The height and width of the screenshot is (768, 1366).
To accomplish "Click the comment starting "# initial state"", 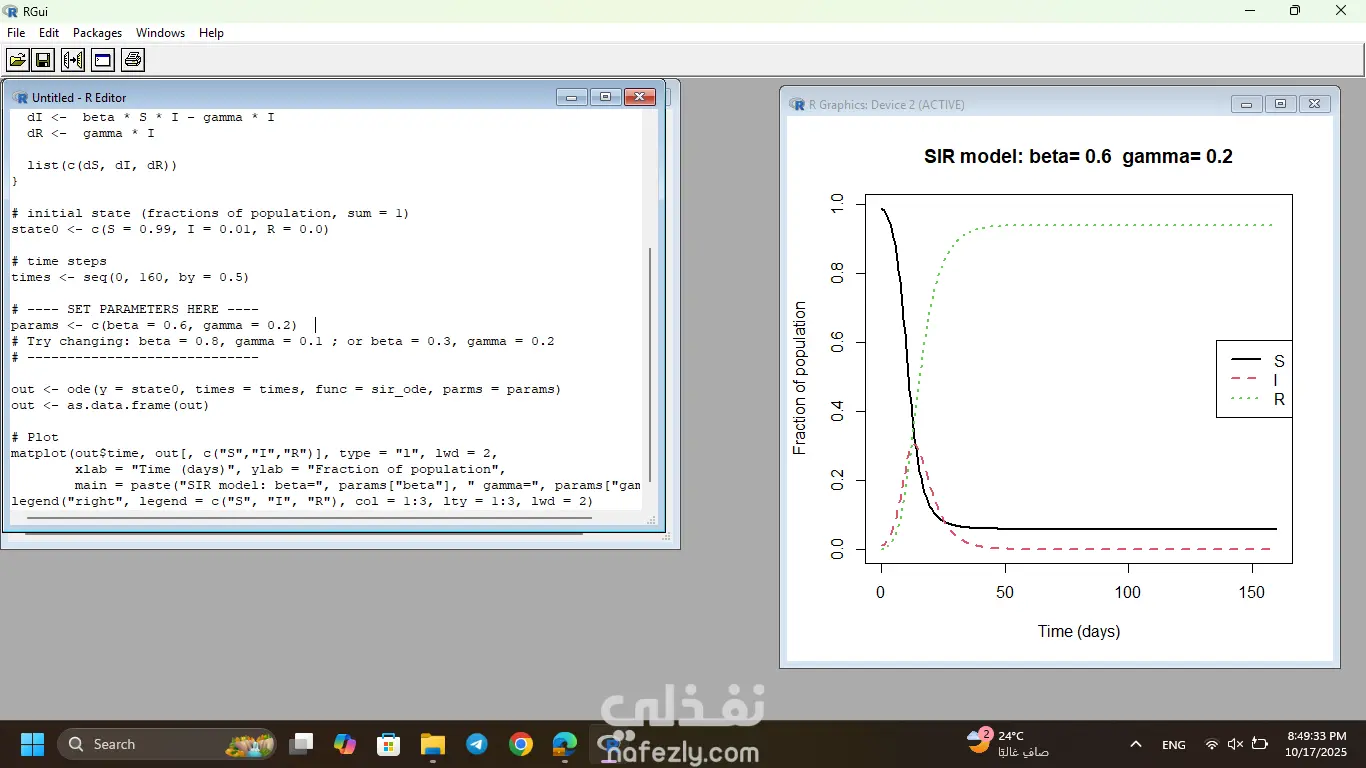I will point(210,213).
